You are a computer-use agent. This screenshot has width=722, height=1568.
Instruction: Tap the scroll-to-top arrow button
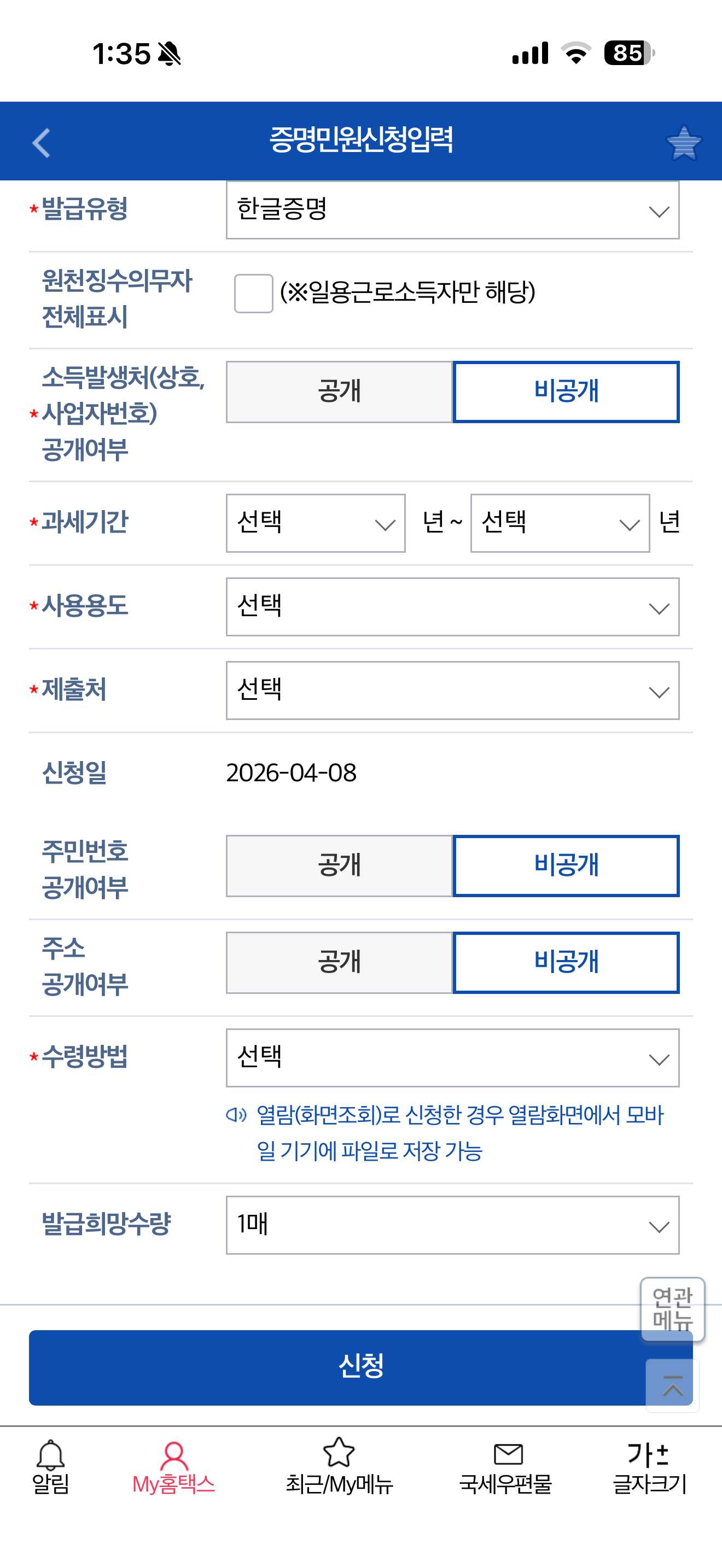[x=673, y=1386]
